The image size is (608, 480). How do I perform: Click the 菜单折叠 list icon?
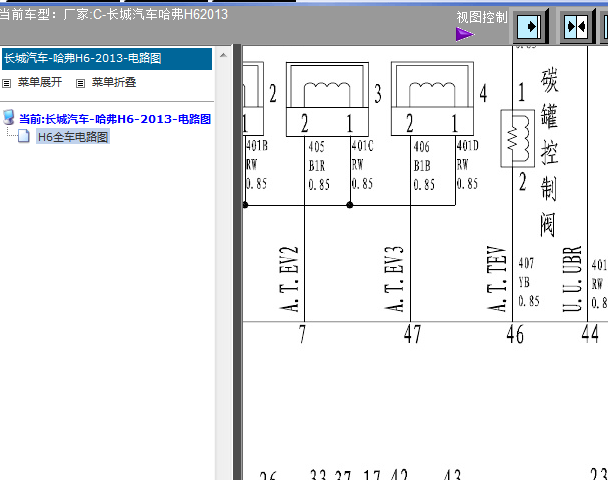[x=80, y=83]
